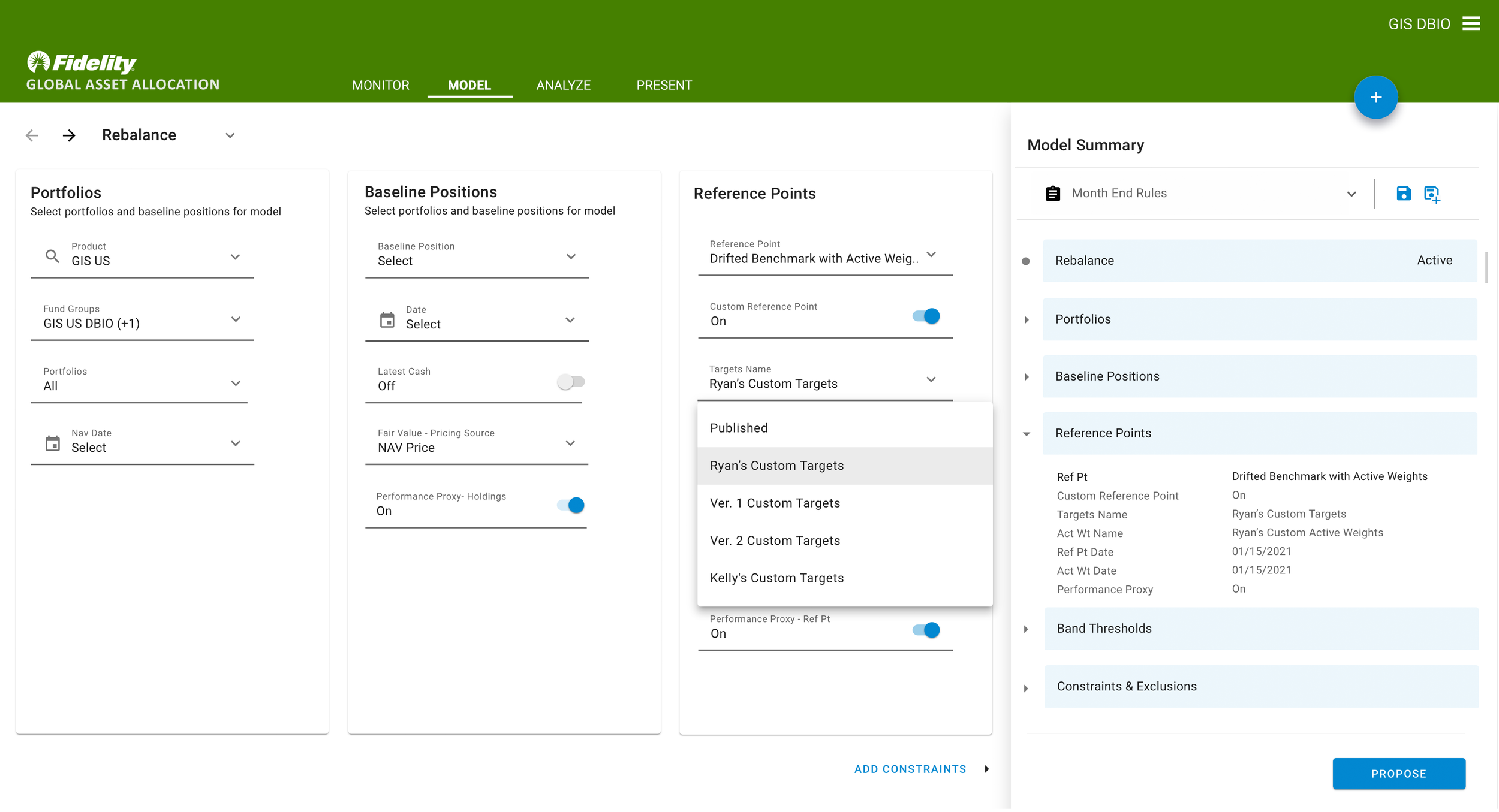
Task: Turn off the Custom Reference Point switch
Action: [926, 316]
